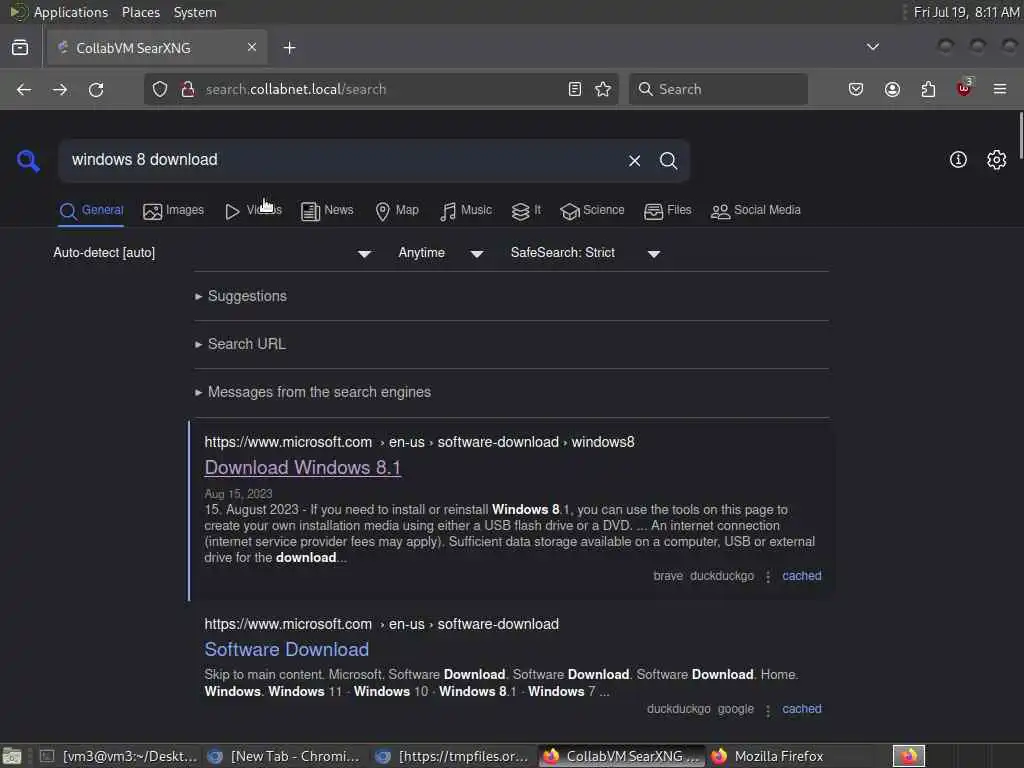Bookmark this page with star icon

(x=603, y=89)
